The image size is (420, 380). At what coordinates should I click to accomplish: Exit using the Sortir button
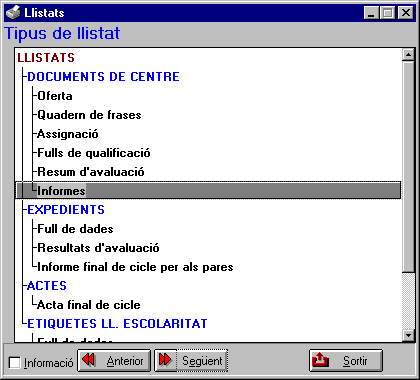point(346,360)
